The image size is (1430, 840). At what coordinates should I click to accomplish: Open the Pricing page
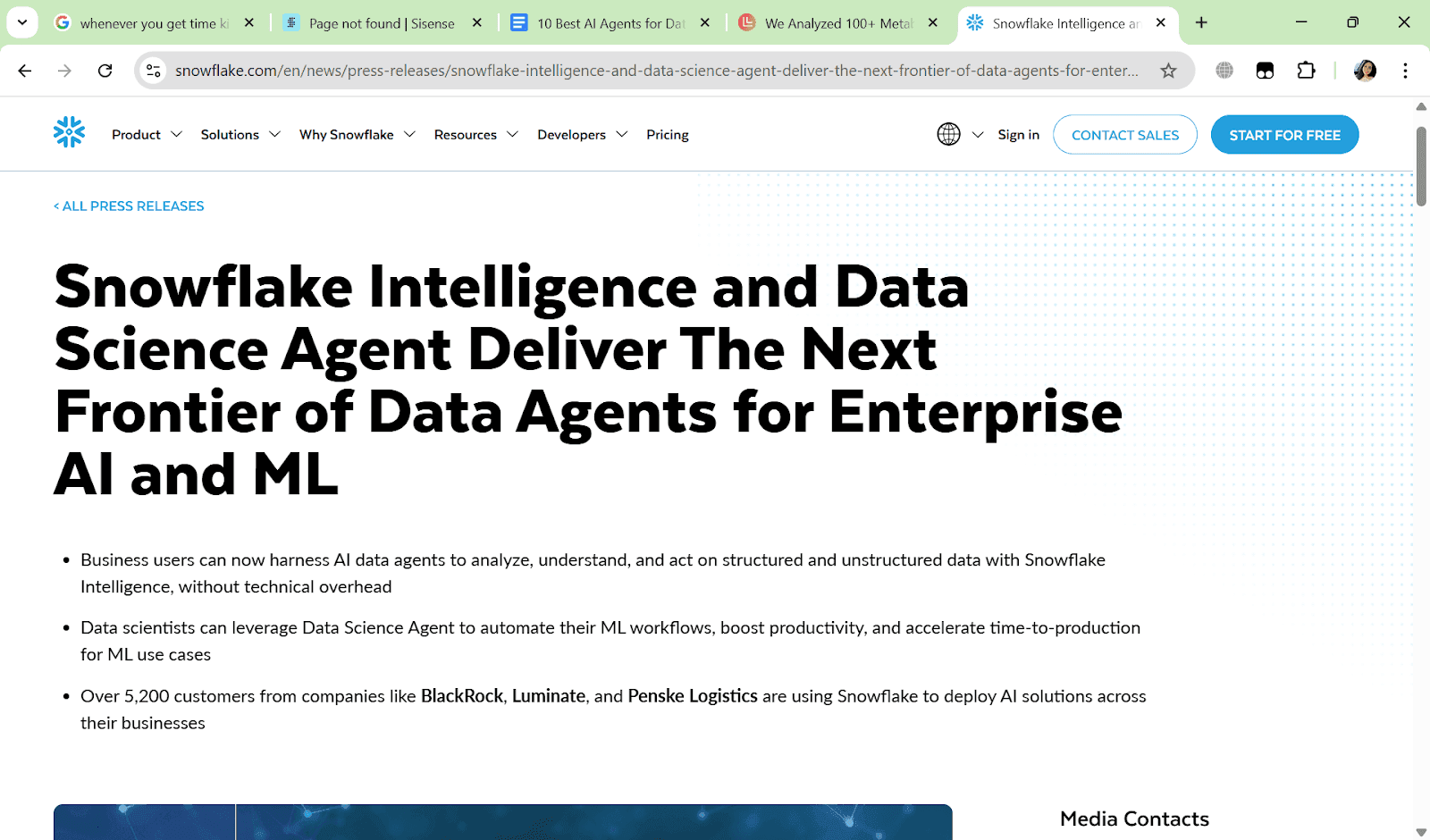point(668,134)
